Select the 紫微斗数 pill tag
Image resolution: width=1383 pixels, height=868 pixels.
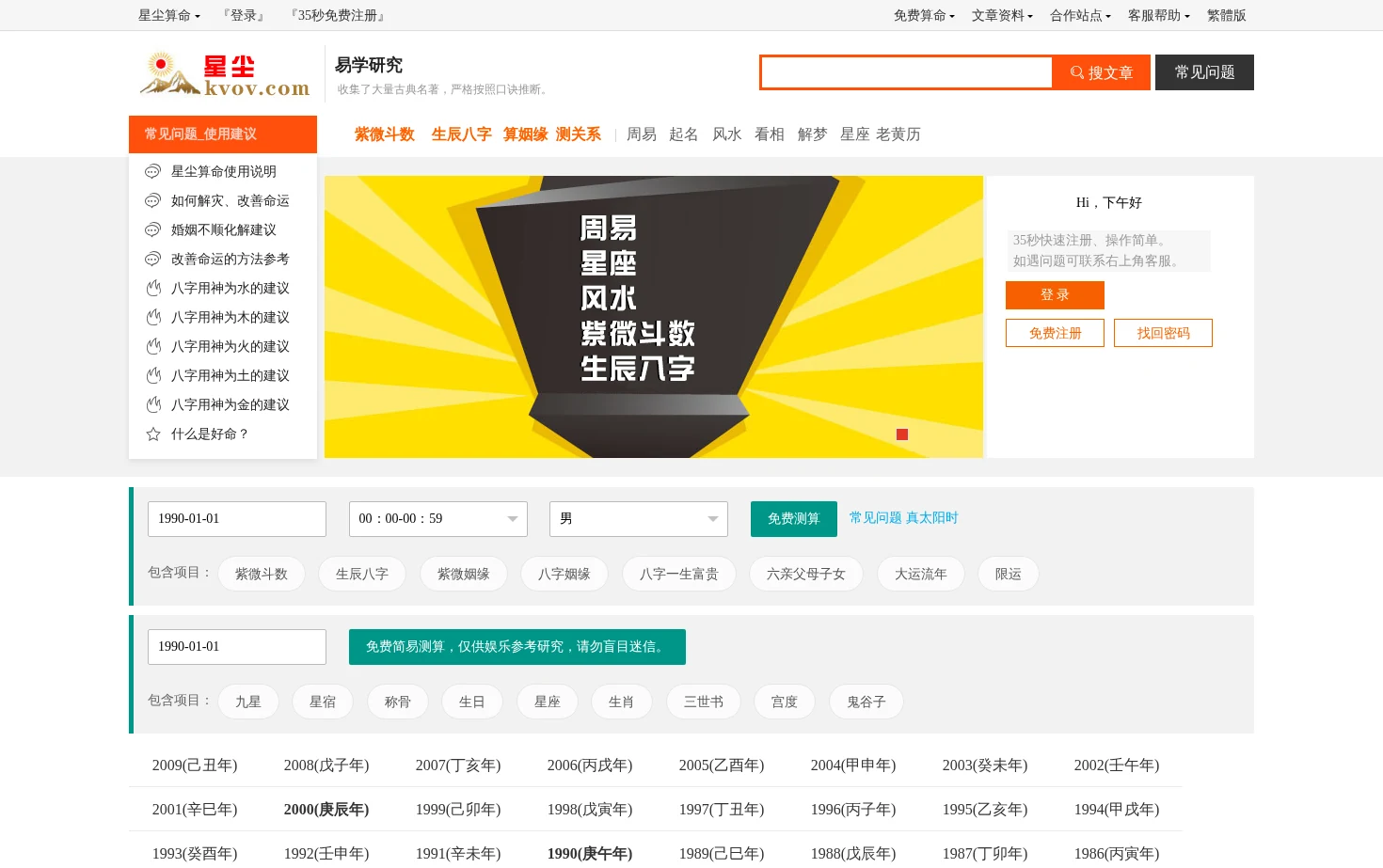click(262, 574)
